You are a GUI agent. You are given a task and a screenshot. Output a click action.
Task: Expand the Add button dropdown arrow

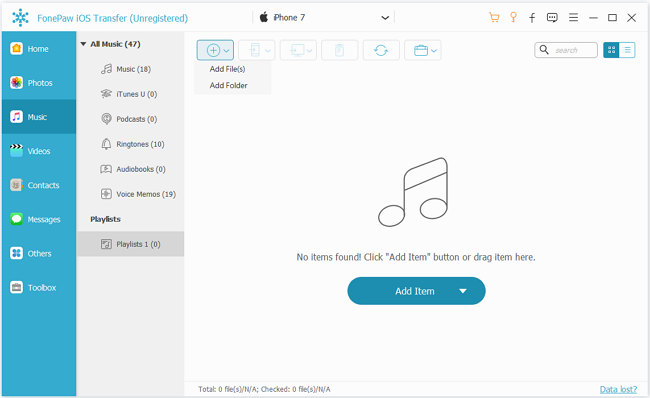226,51
